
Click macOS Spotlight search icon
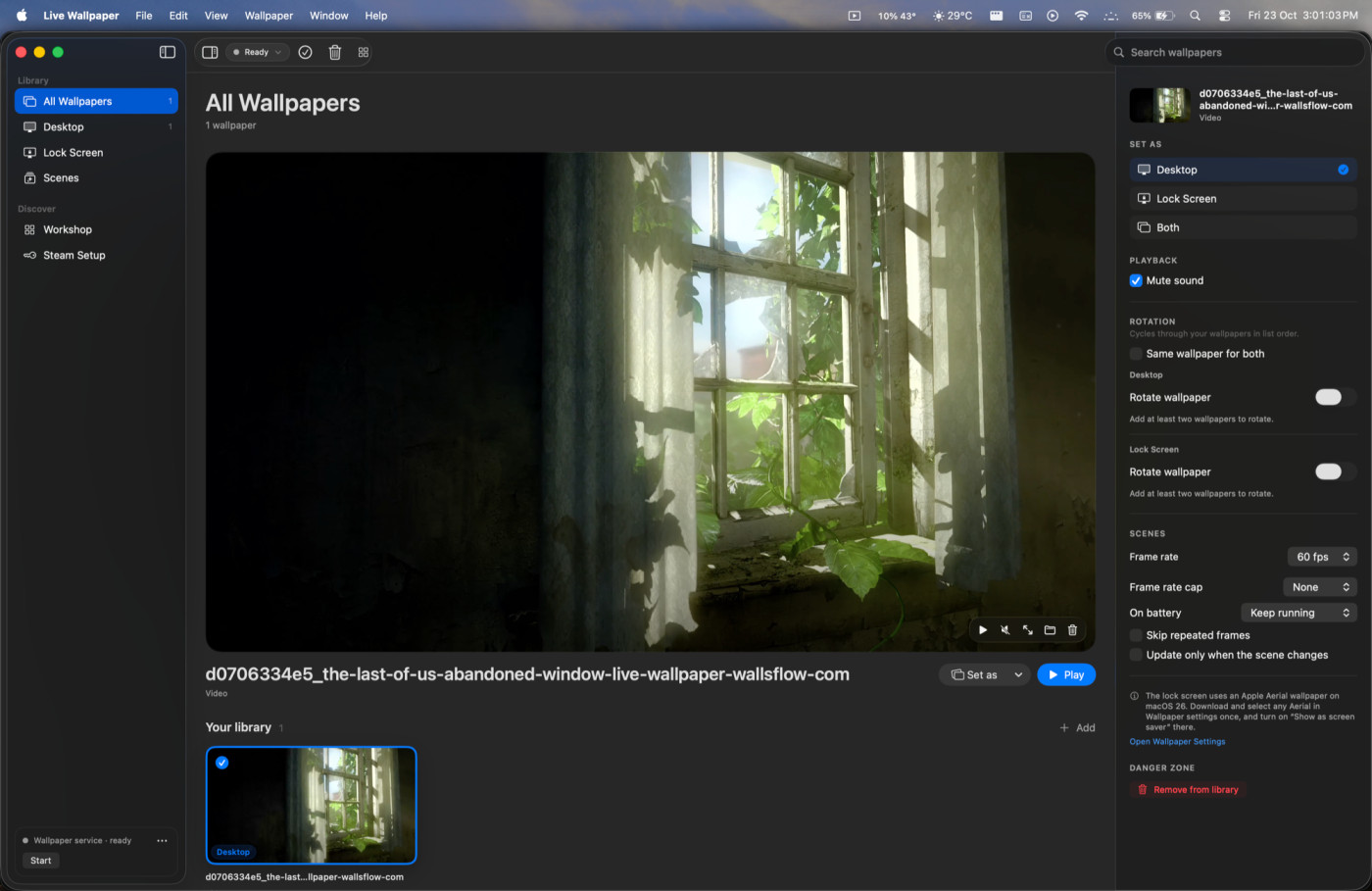coord(1195,16)
